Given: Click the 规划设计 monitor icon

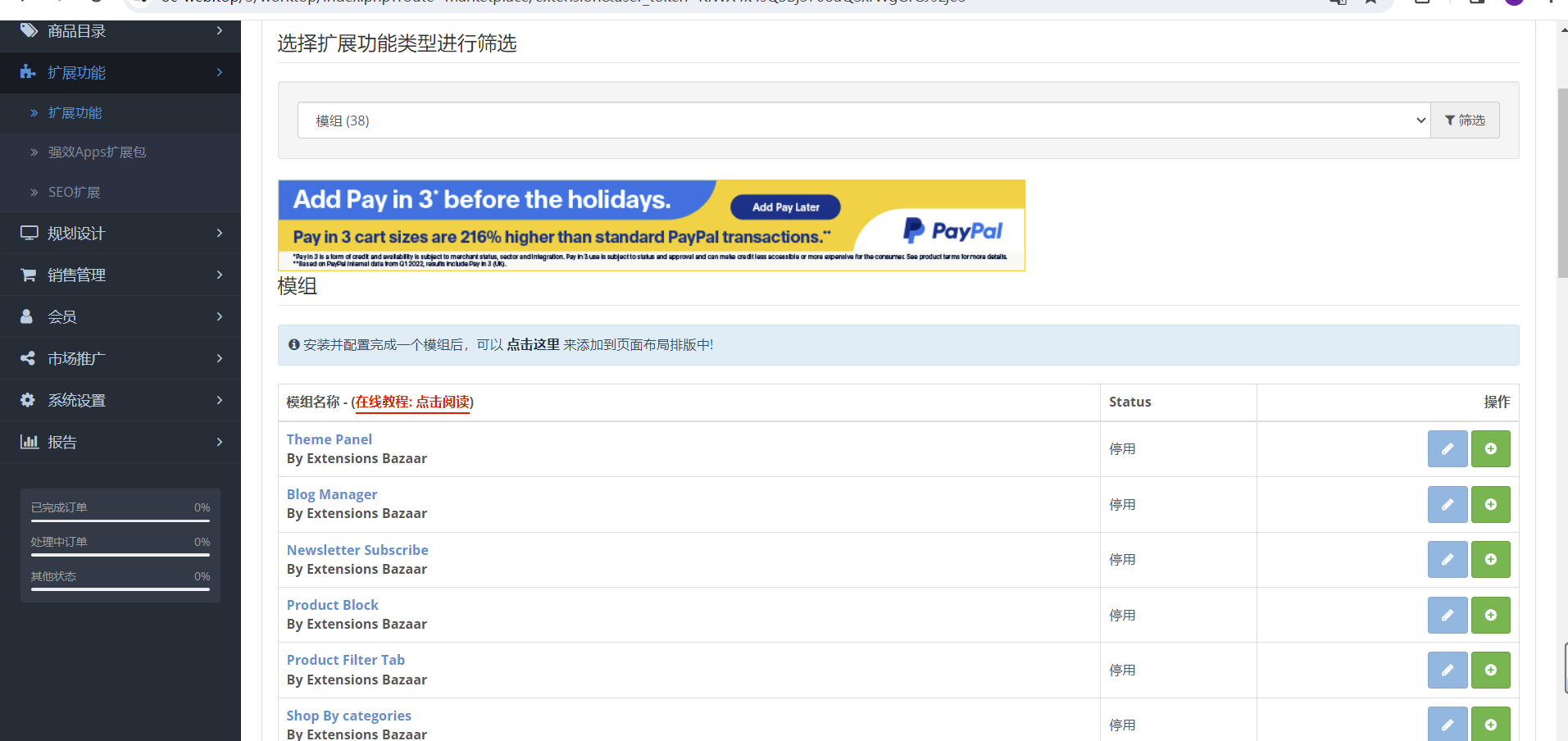Looking at the screenshot, I should point(30,233).
